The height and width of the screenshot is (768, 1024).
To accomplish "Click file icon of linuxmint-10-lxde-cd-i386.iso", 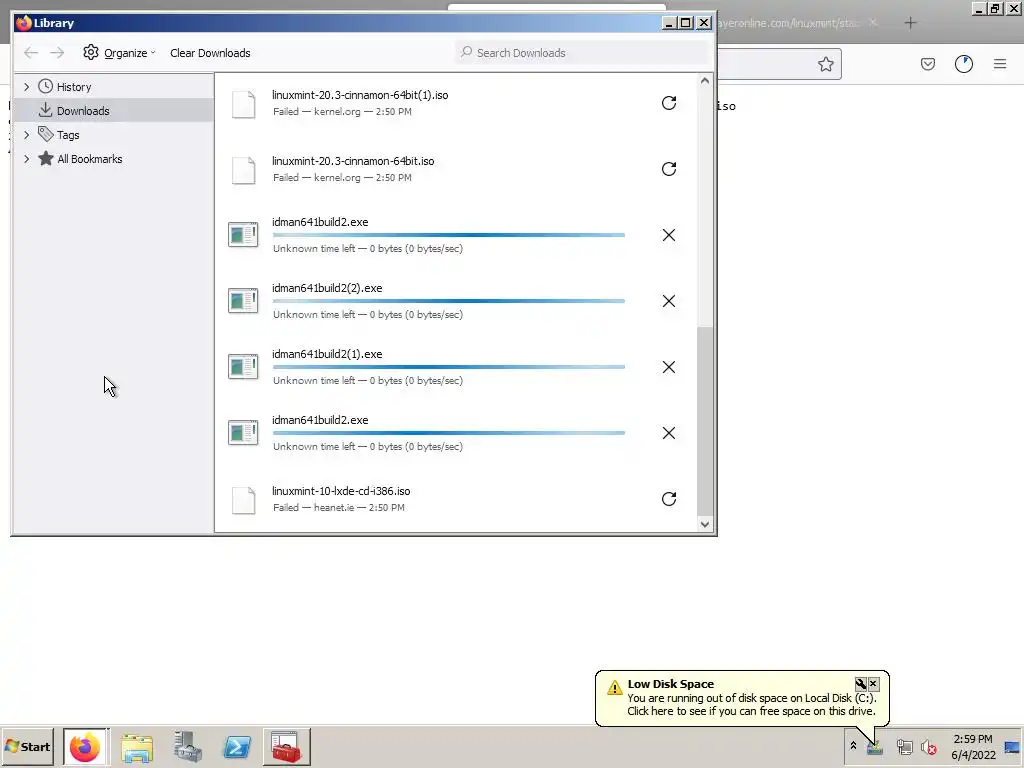I will tap(244, 500).
